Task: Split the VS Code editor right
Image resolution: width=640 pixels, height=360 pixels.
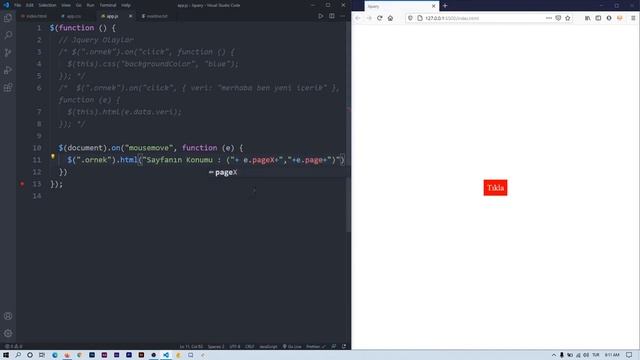Action: coord(332,16)
